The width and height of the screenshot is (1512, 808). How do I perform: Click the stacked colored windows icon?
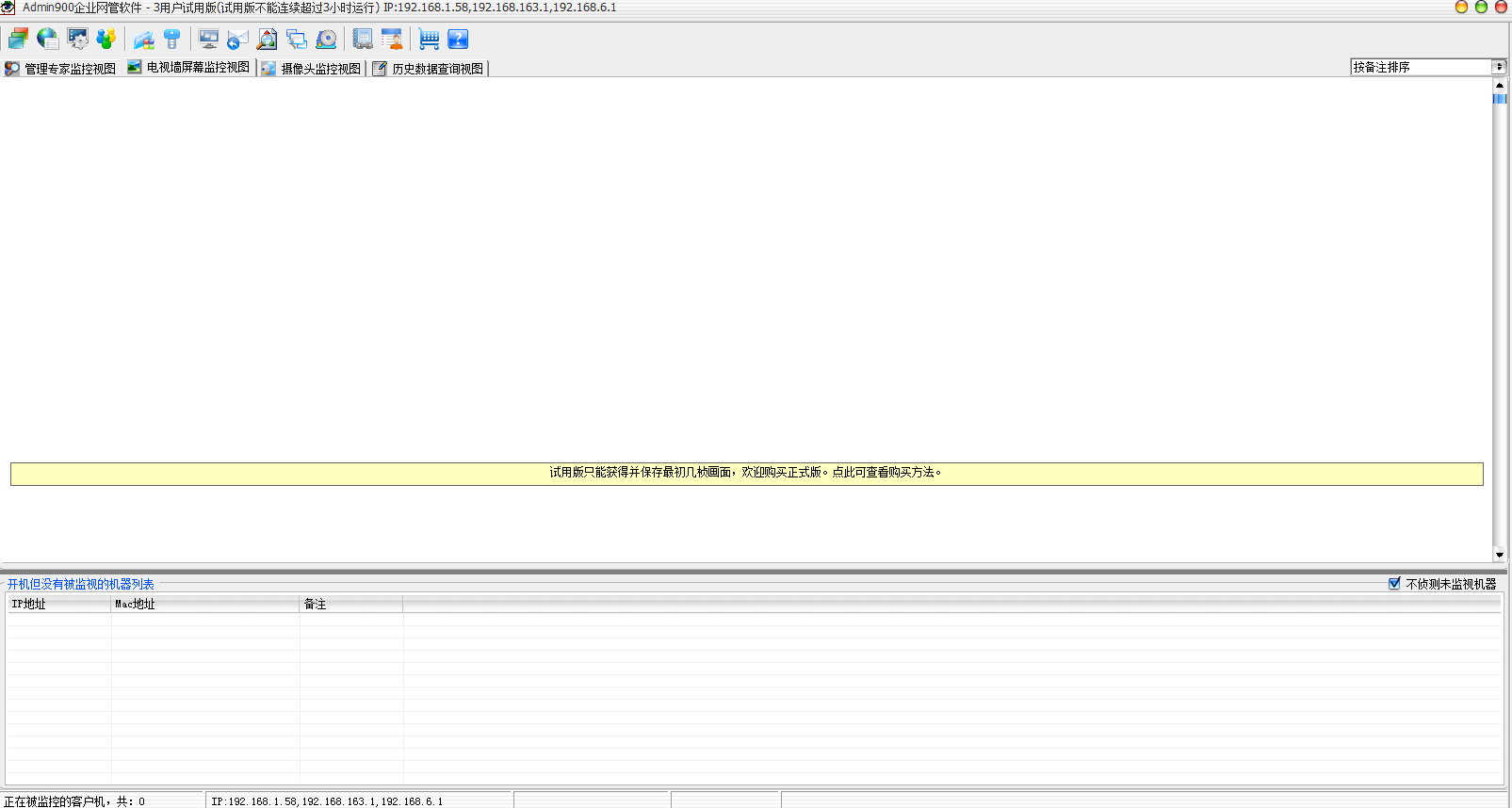pyautogui.click(x=18, y=39)
